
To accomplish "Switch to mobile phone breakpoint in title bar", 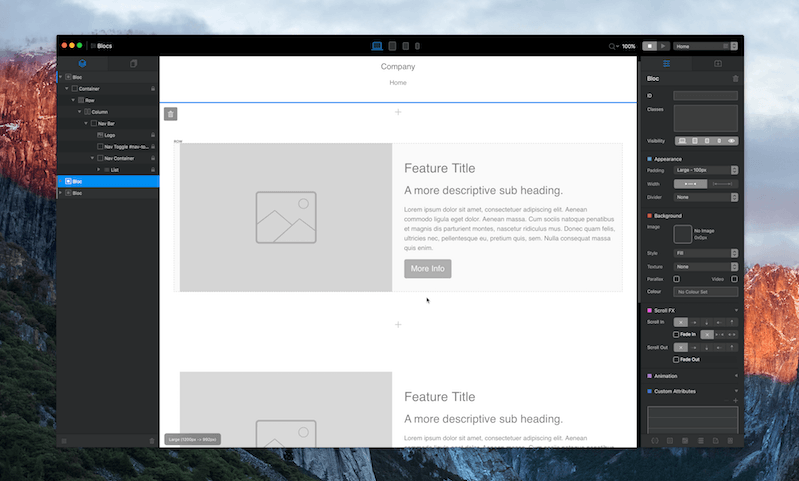I will pos(417,46).
